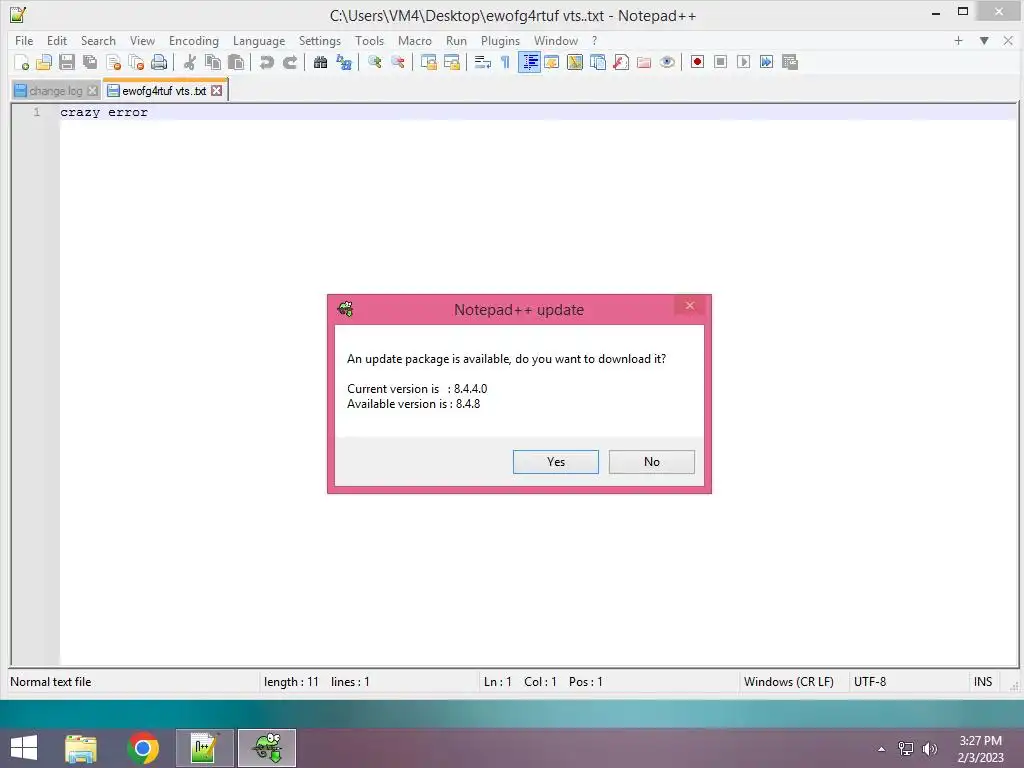Screen dimensions: 1024x768
Task: Open the Settings menu
Action: tap(320, 40)
